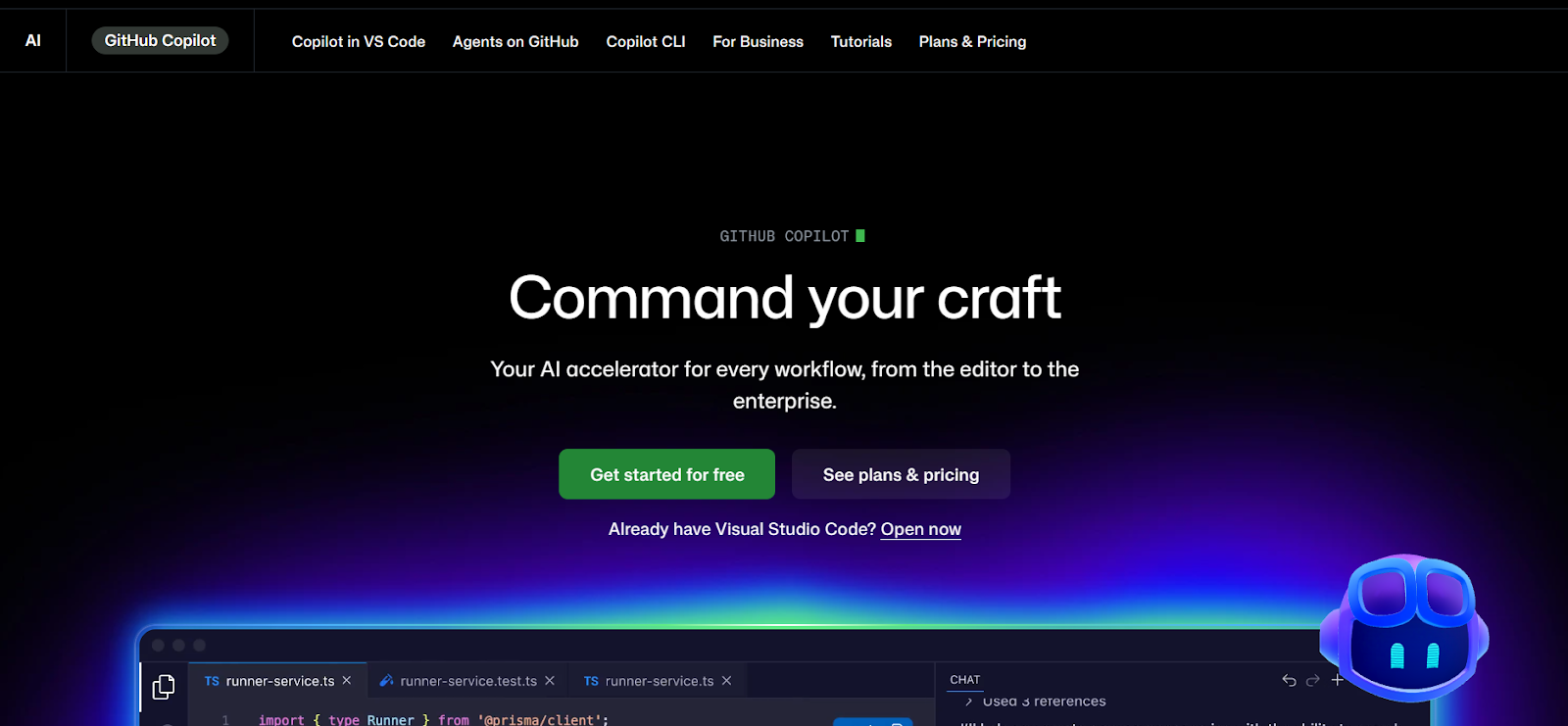1568x726 pixels.
Task: Close the active runner-service.ts tab with blue top border
Action: (347, 680)
